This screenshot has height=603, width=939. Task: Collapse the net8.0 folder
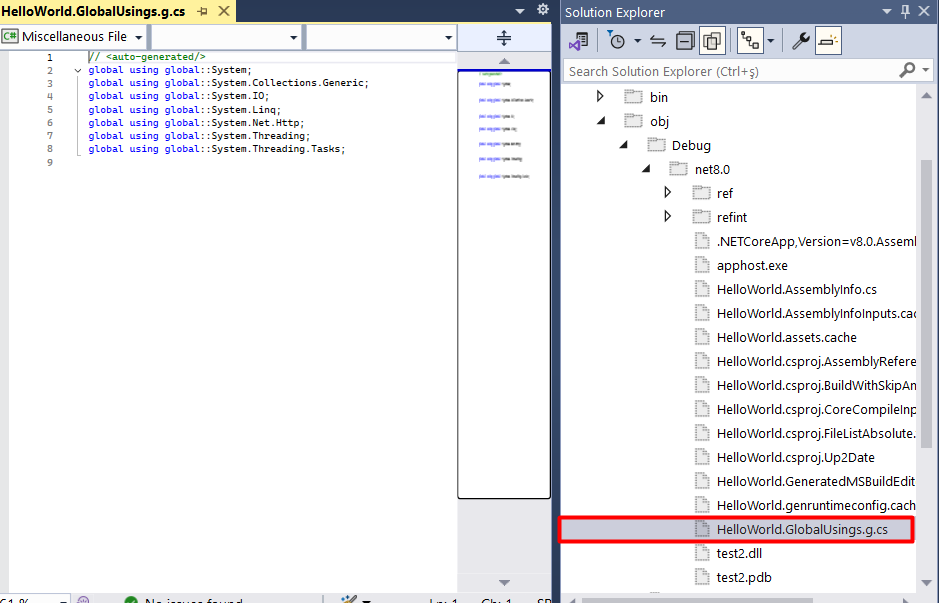tap(646, 169)
